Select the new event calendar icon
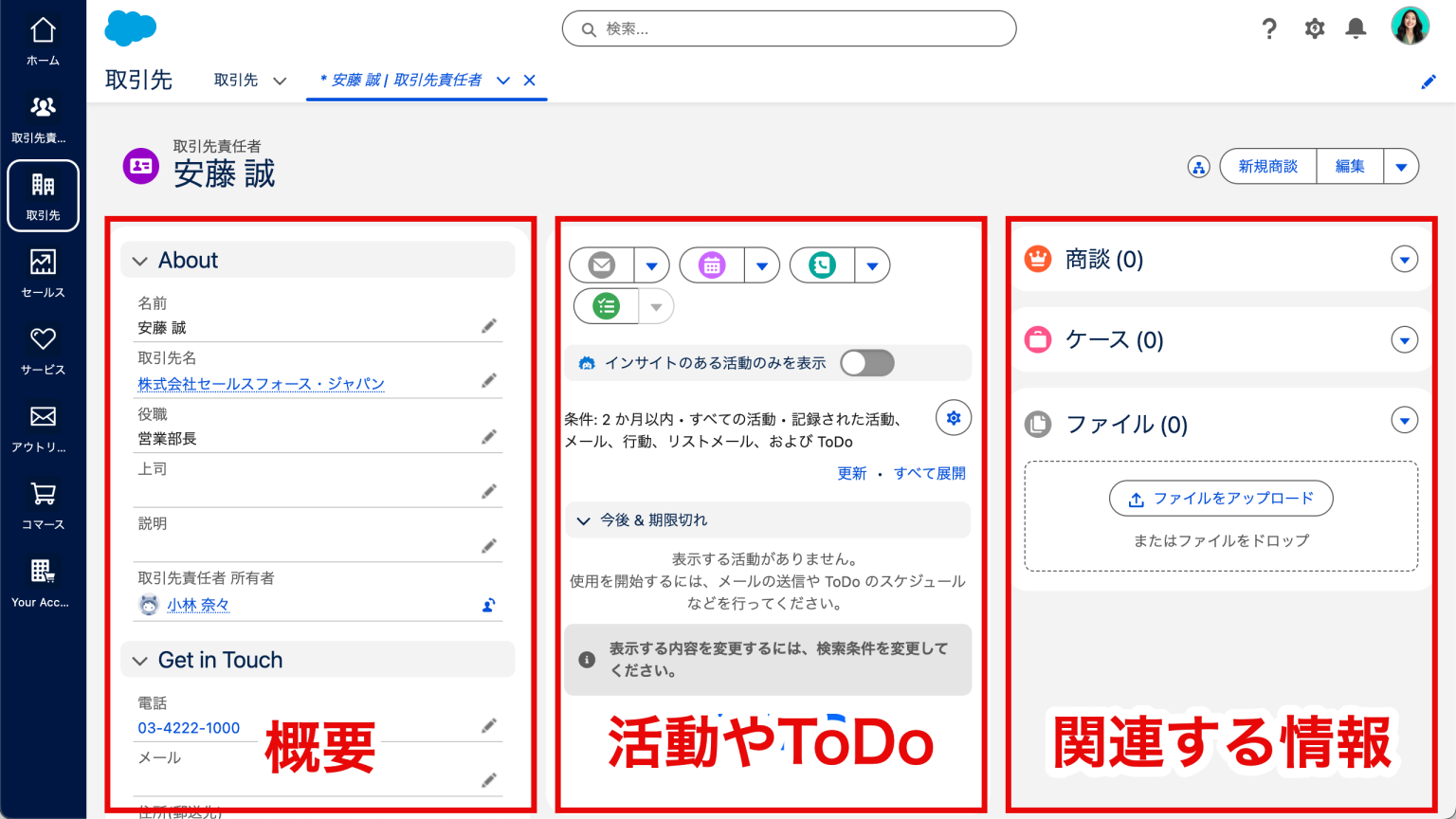1456x819 pixels. (712, 264)
